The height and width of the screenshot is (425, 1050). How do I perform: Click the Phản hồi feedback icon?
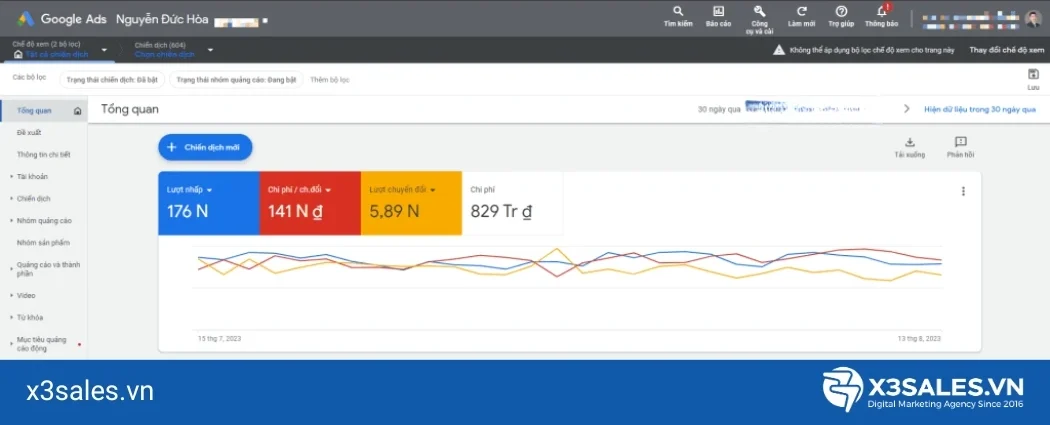[960, 142]
